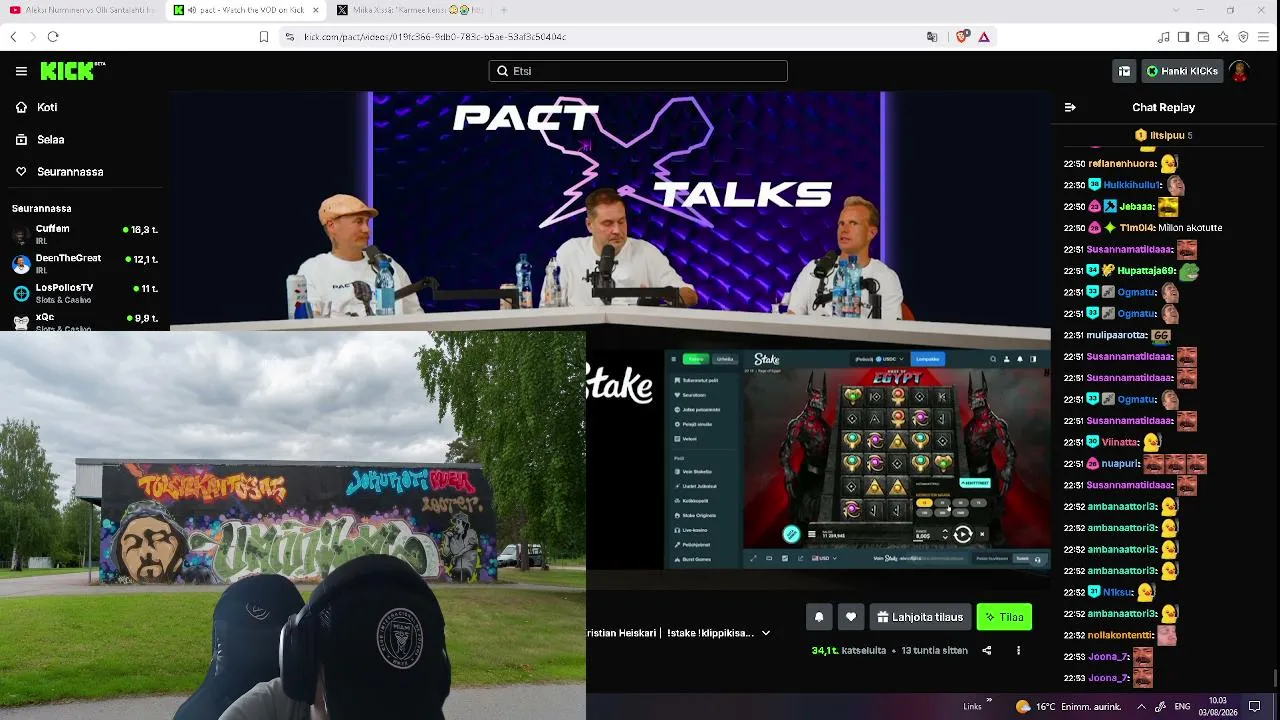Open the Windows notification center
Viewport: 1280px width, 720px height.
point(1255,706)
